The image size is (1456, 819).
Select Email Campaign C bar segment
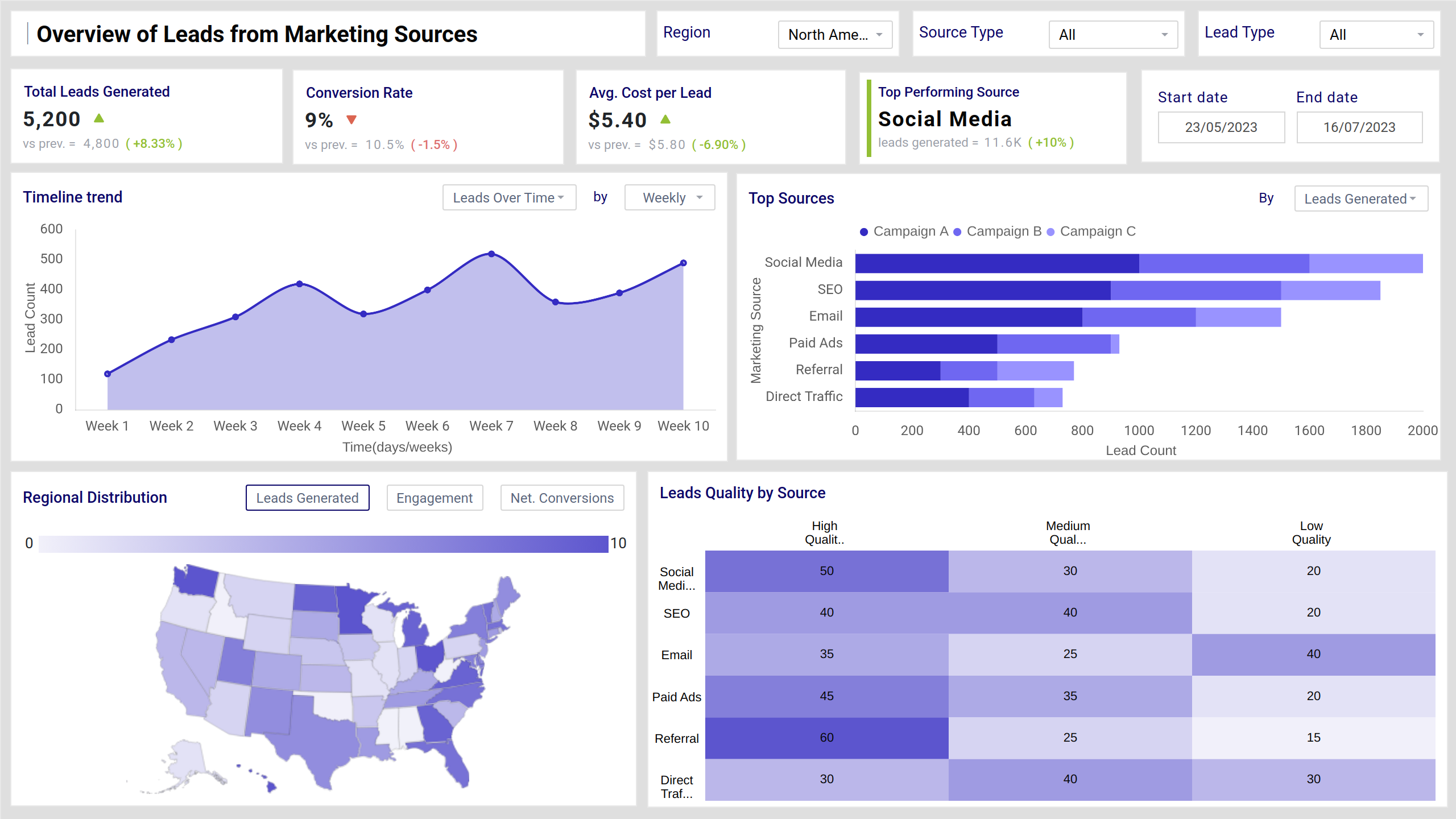[x=1238, y=317]
